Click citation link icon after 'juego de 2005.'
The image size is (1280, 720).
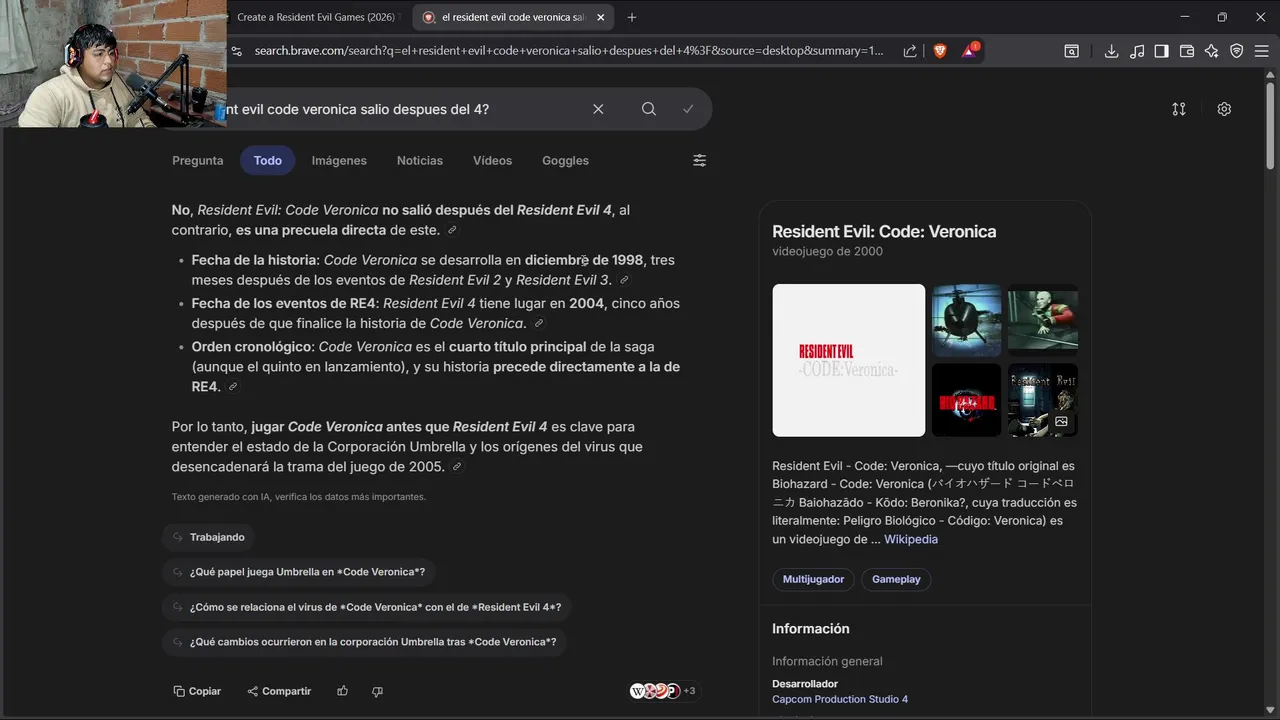(x=457, y=467)
